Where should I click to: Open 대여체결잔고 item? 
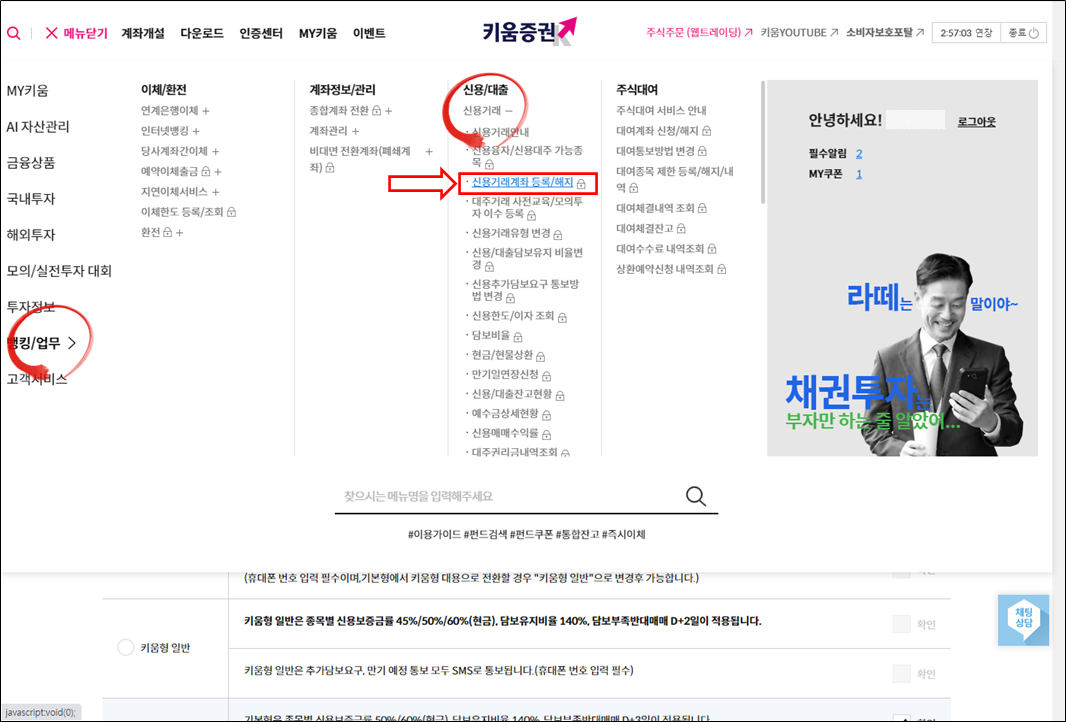pos(651,228)
